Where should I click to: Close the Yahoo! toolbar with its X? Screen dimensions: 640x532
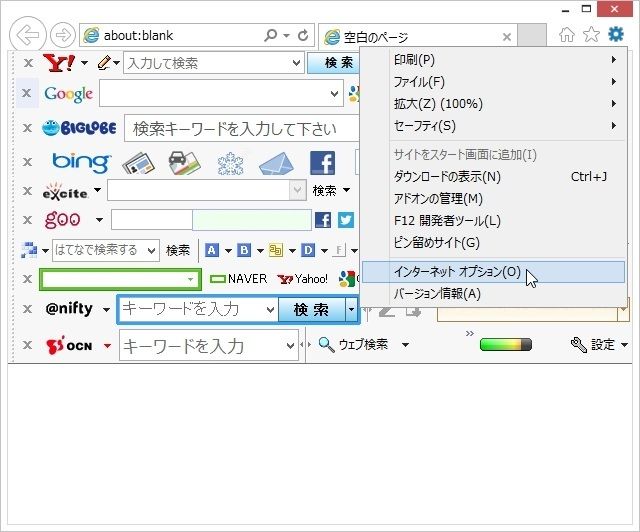pos(28,63)
